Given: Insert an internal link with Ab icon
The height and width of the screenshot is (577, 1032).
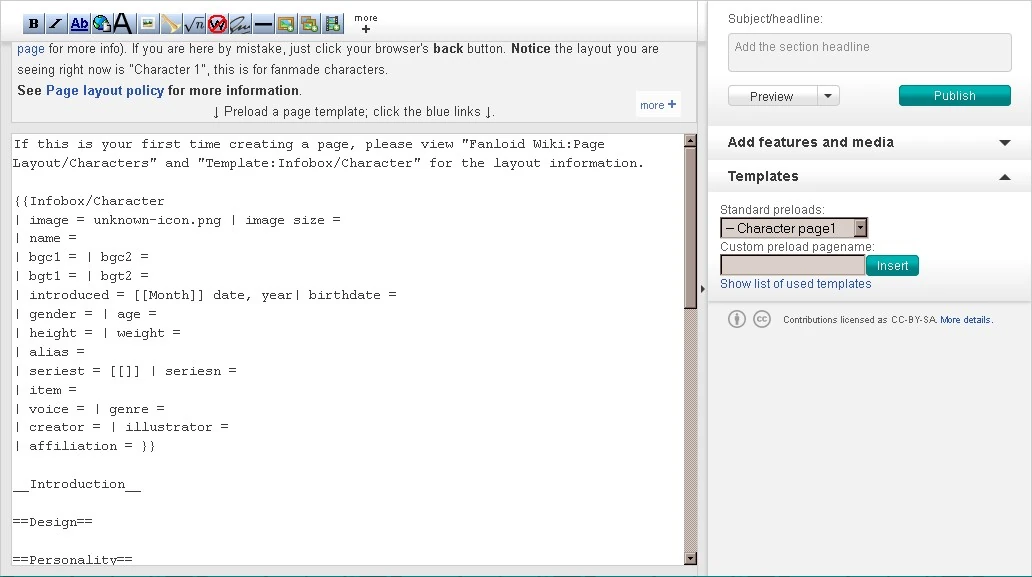Looking at the screenshot, I should point(79,24).
